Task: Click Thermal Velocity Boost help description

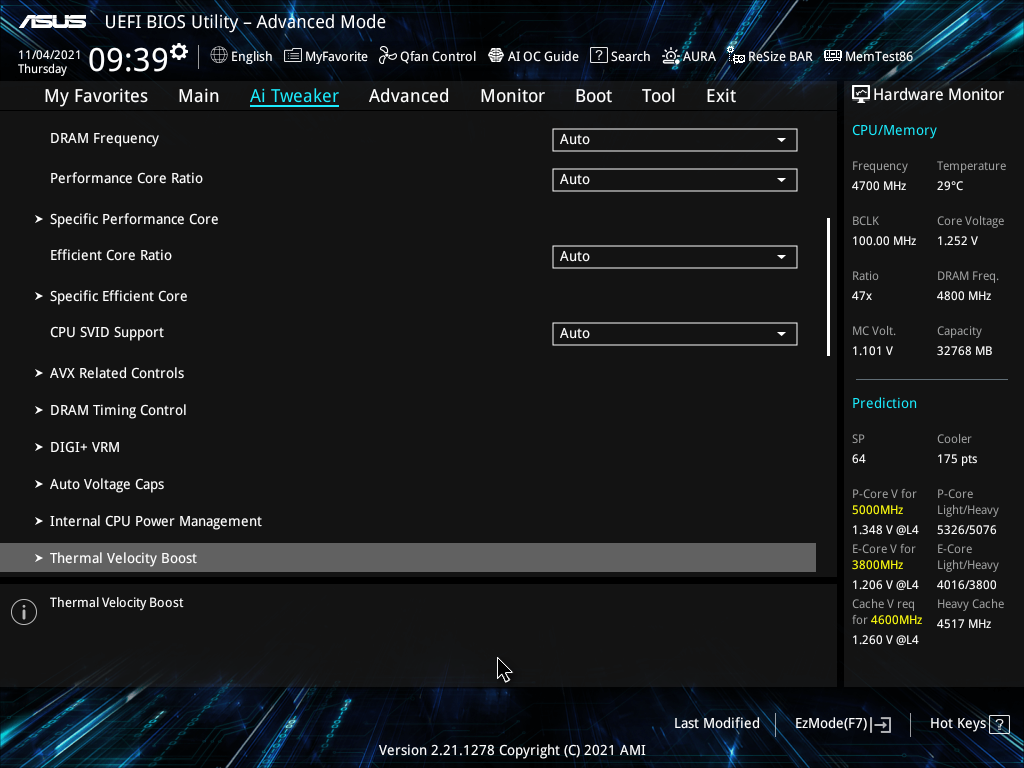Action: tap(117, 603)
